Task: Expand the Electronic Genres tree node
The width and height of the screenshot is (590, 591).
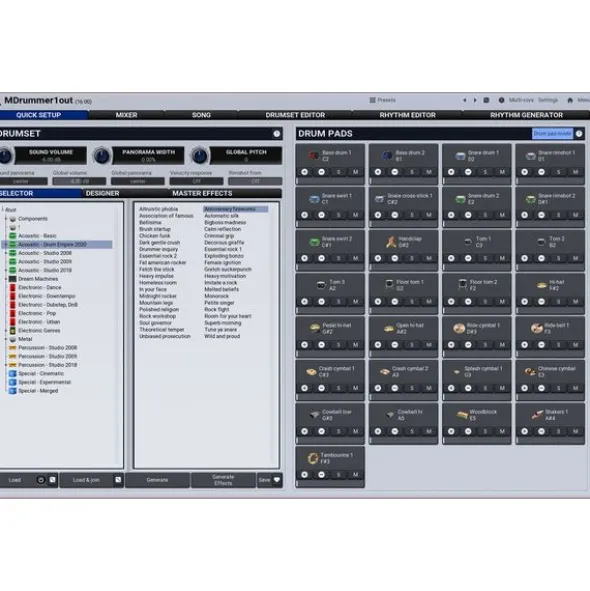Action: pos(6,331)
